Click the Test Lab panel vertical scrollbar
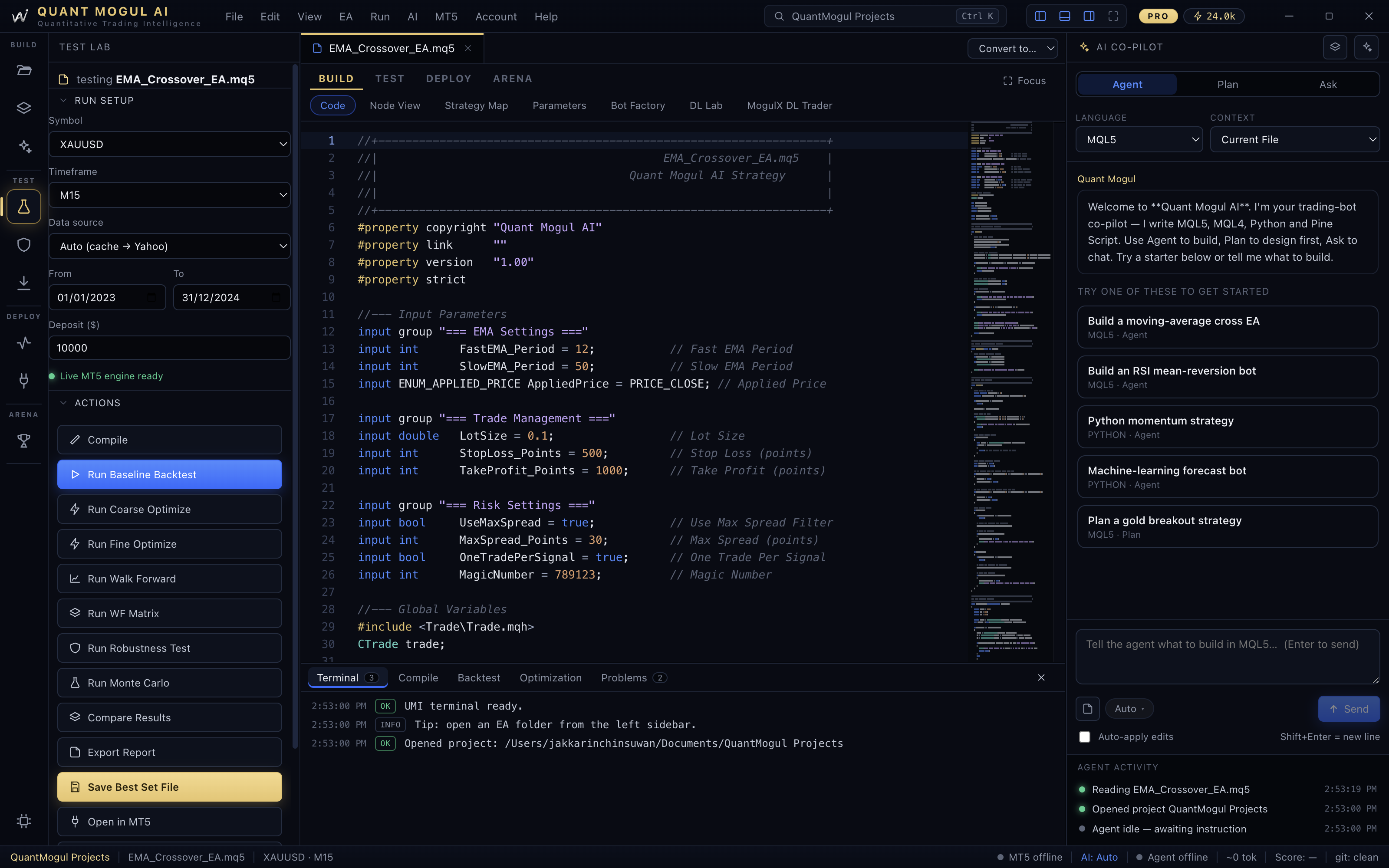This screenshot has width=1389, height=868. 295,407
